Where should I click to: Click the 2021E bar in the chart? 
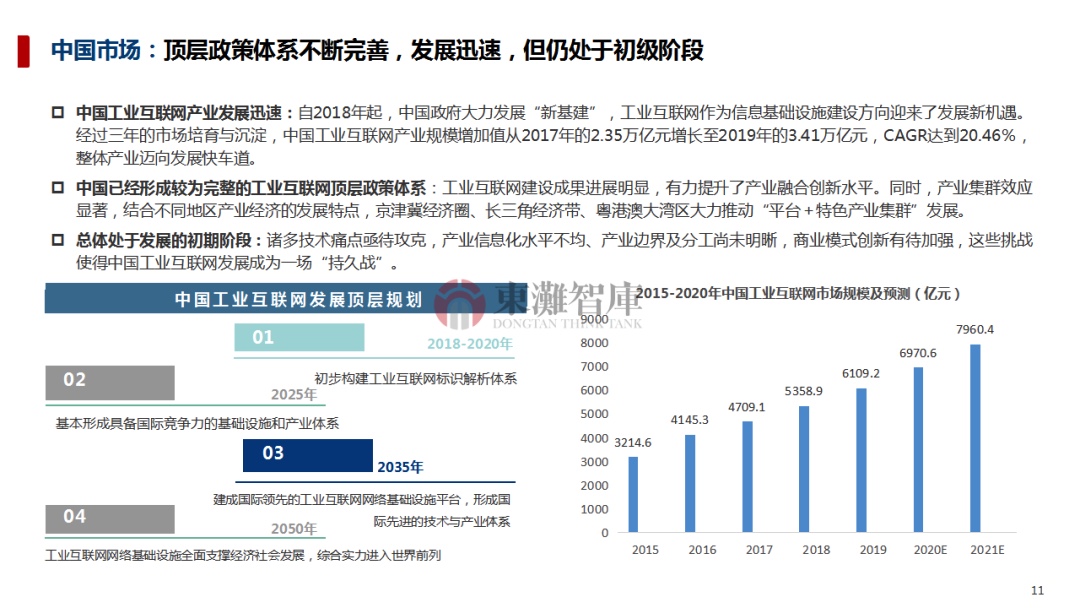(x=975, y=438)
